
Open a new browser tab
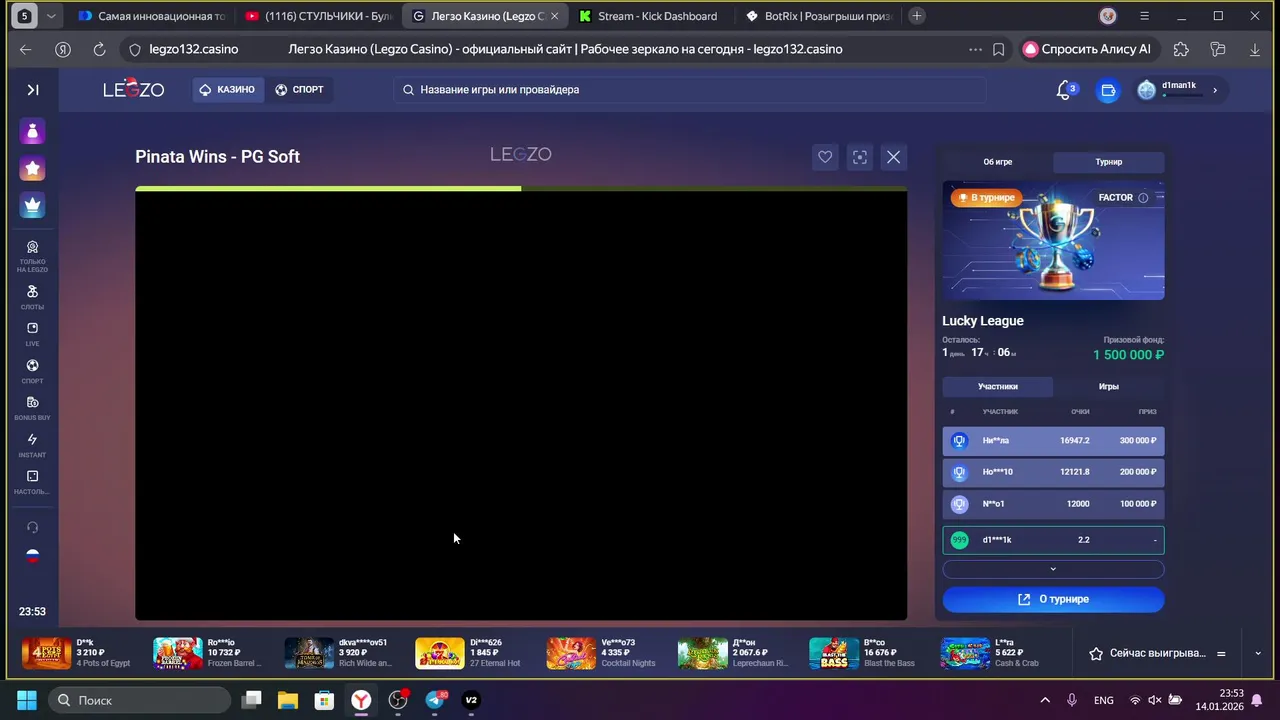coord(916,16)
